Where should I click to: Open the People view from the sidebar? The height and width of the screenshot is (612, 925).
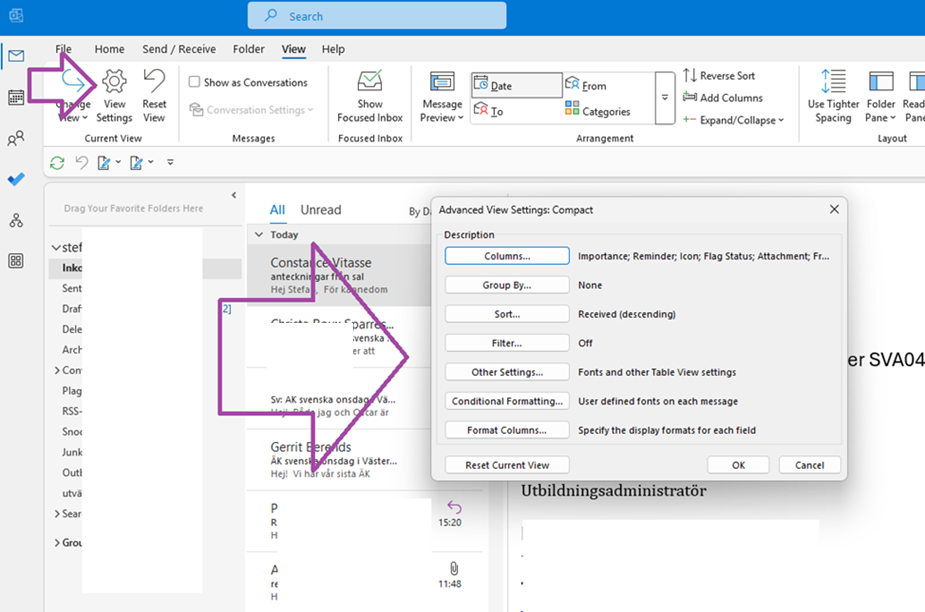point(16,137)
